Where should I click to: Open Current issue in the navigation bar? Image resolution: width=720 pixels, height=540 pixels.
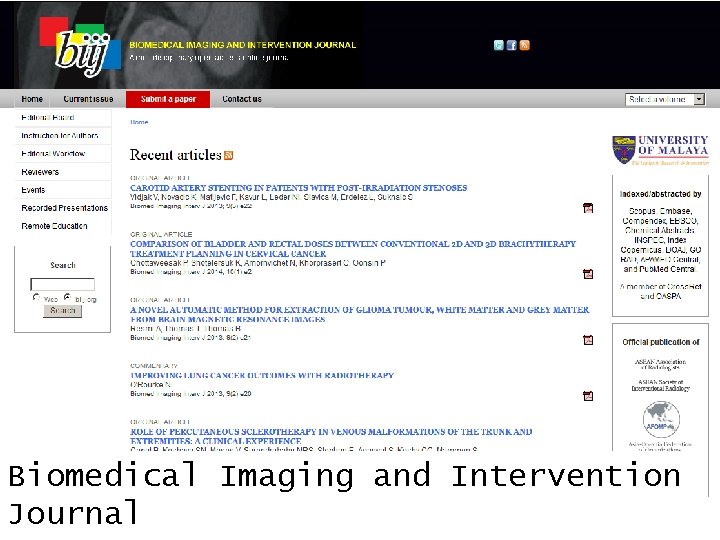[x=88, y=99]
